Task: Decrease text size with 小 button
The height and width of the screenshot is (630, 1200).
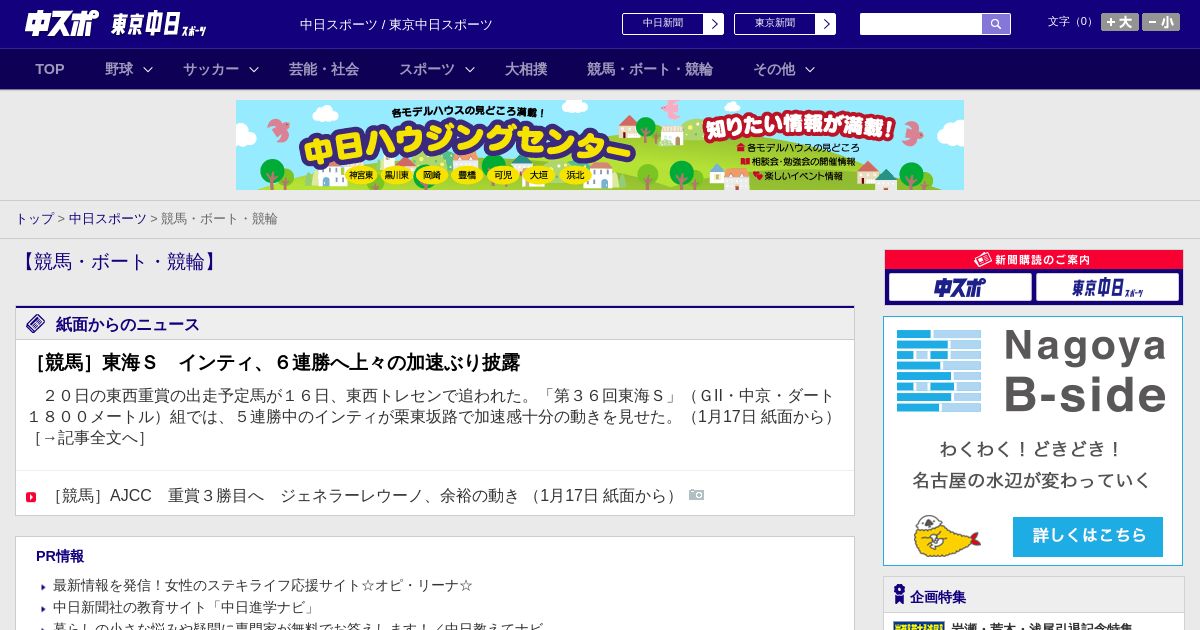Action: [1161, 22]
